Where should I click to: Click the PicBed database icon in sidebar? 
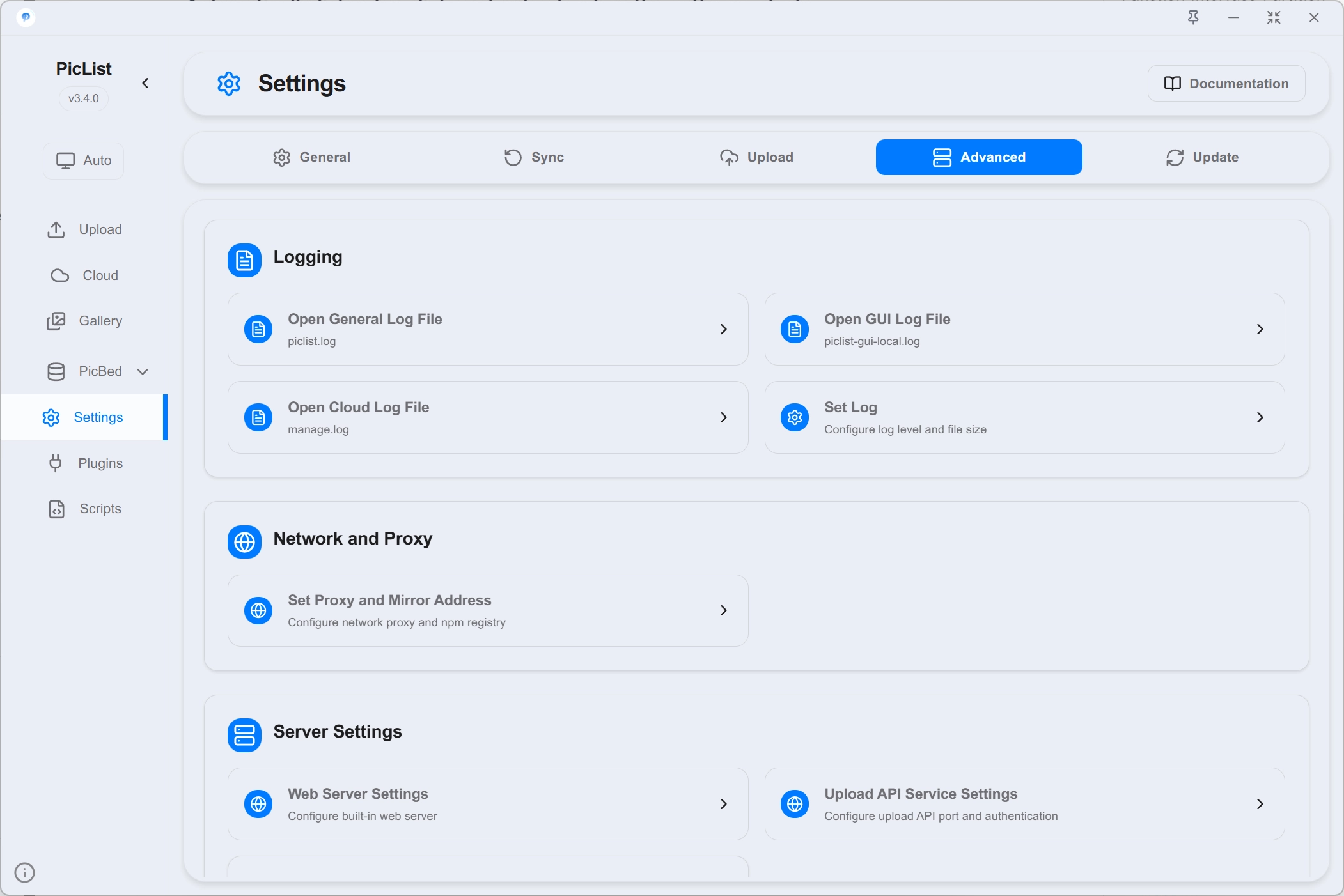pyautogui.click(x=56, y=371)
